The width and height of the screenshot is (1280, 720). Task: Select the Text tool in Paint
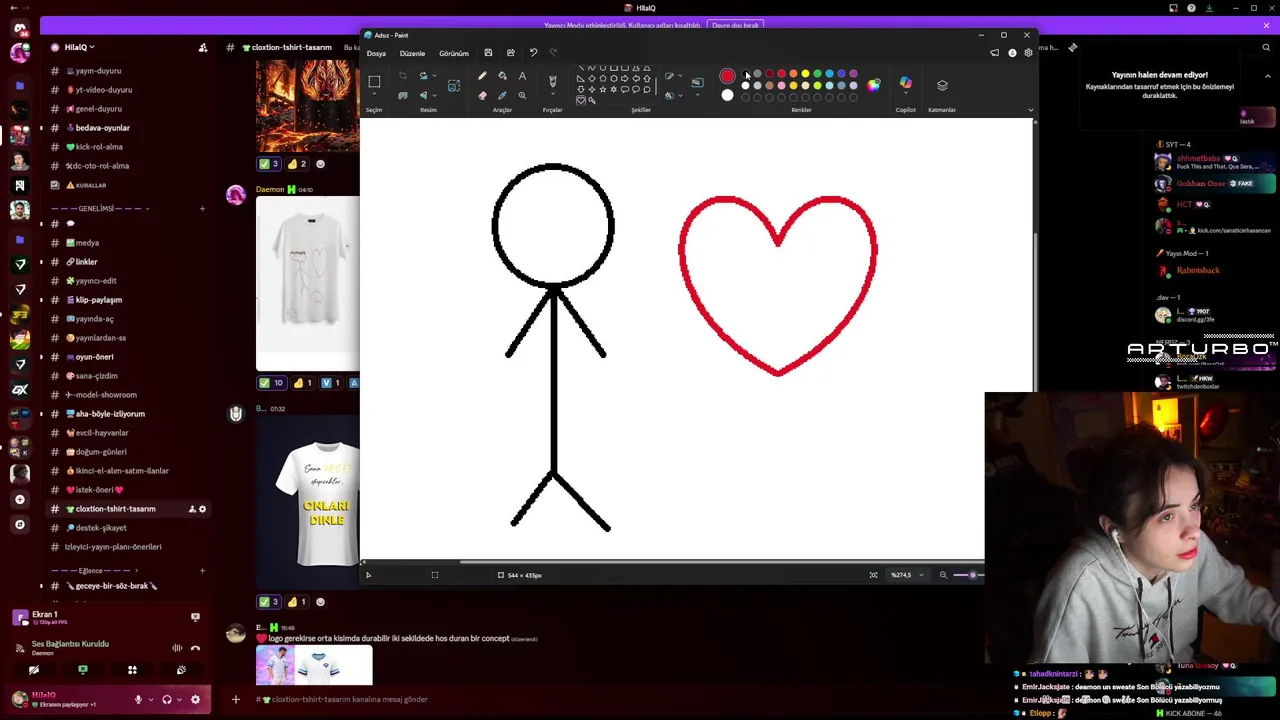(x=522, y=76)
